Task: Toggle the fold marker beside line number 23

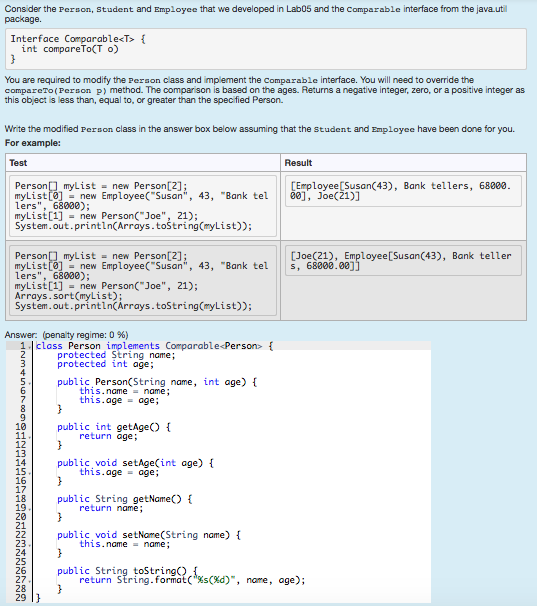Action: [30, 545]
